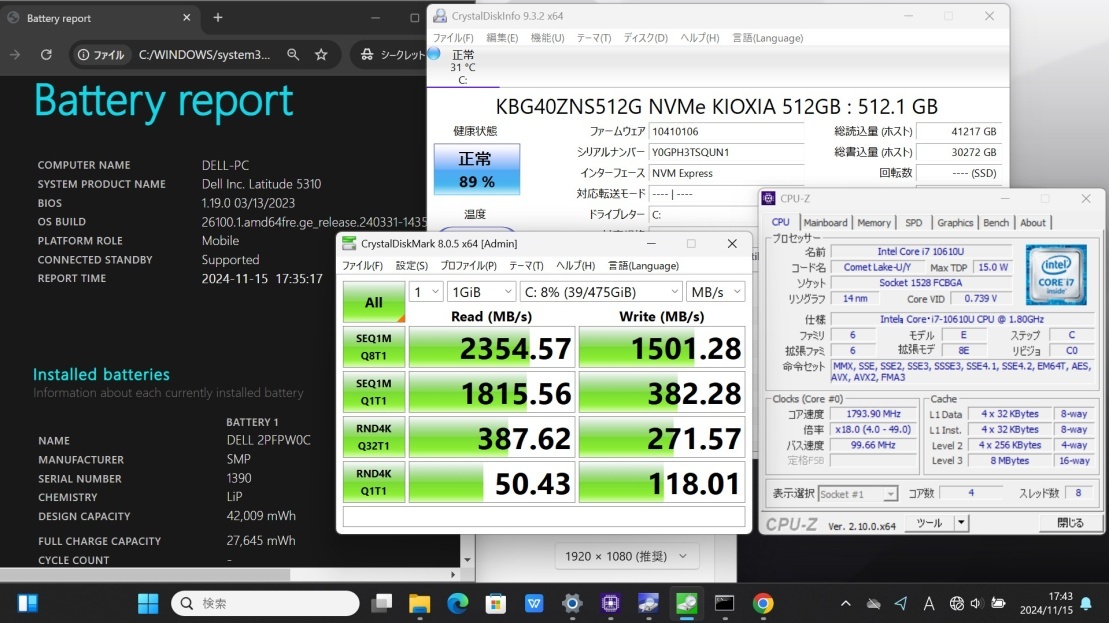
Task: Run the RND4K Q32T1 test
Action: [x=373, y=438]
